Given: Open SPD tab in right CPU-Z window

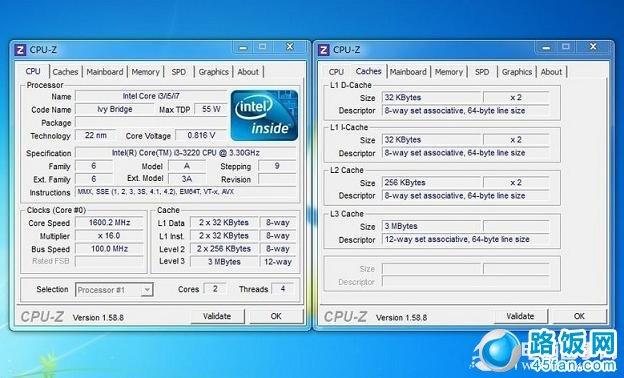Looking at the screenshot, I should pyautogui.click(x=482, y=72).
